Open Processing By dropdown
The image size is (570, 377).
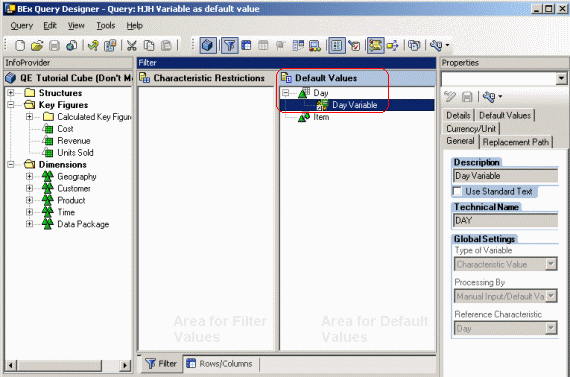(x=551, y=296)
